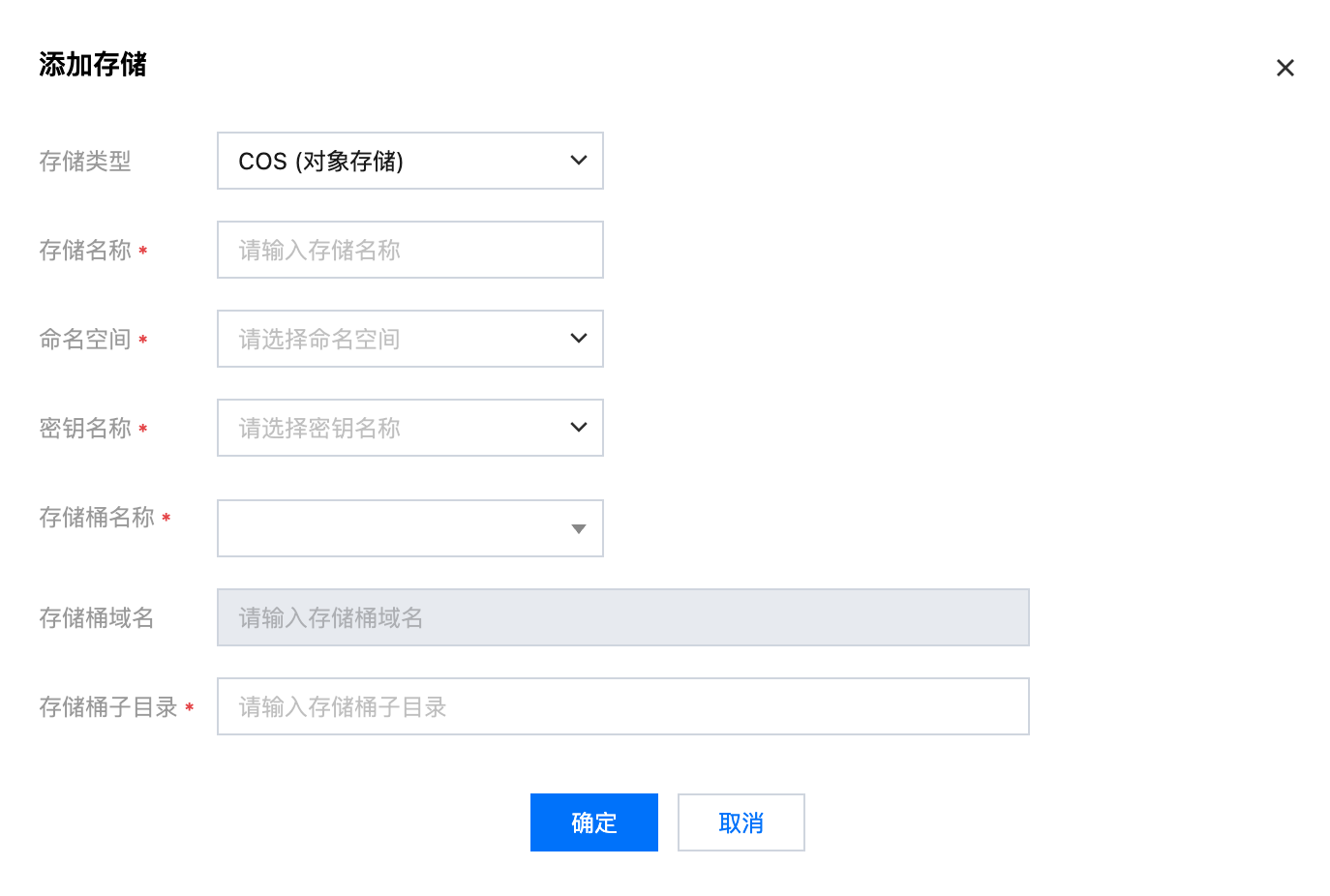Click the 存储类型 field label
1330x896 pixels.
click(x=85, y=162)
